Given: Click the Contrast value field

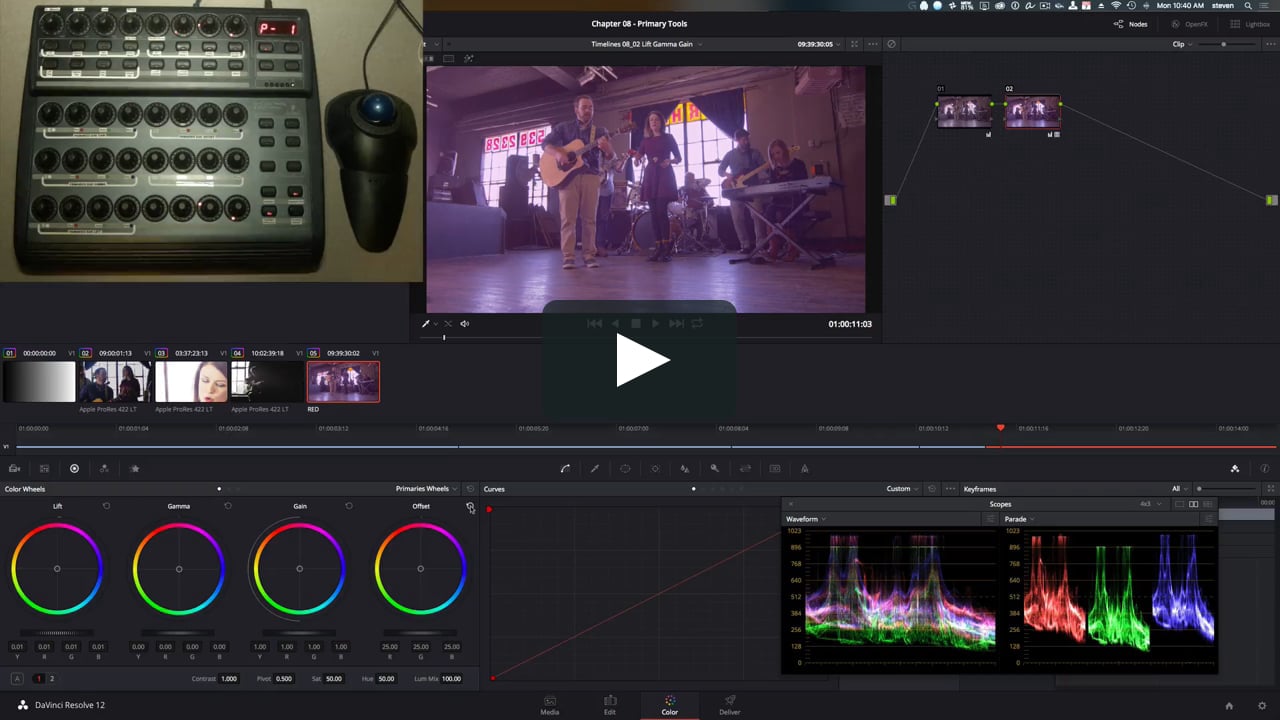Looking at the screenshot, I should coord(229,678).
